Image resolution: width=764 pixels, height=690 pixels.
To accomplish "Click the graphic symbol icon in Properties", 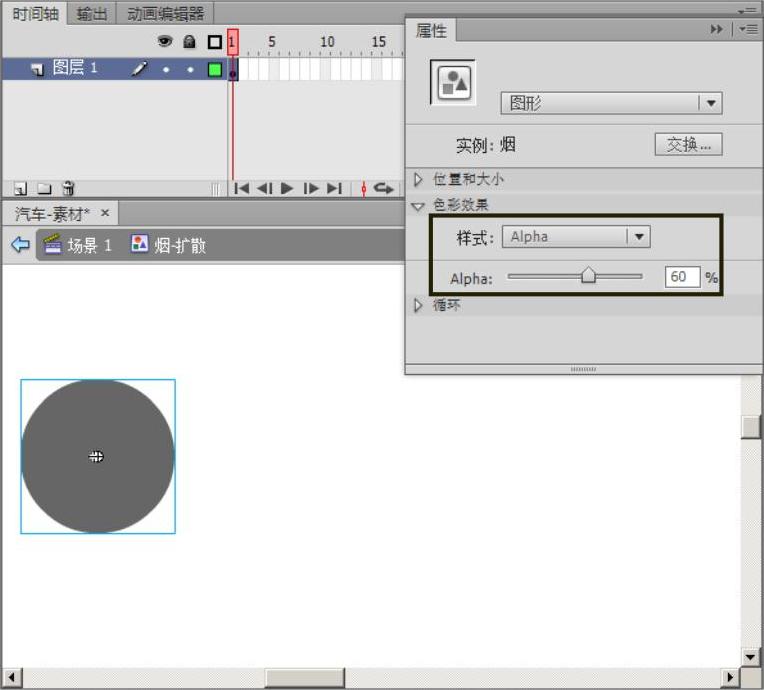I will (x=453, y=82).
